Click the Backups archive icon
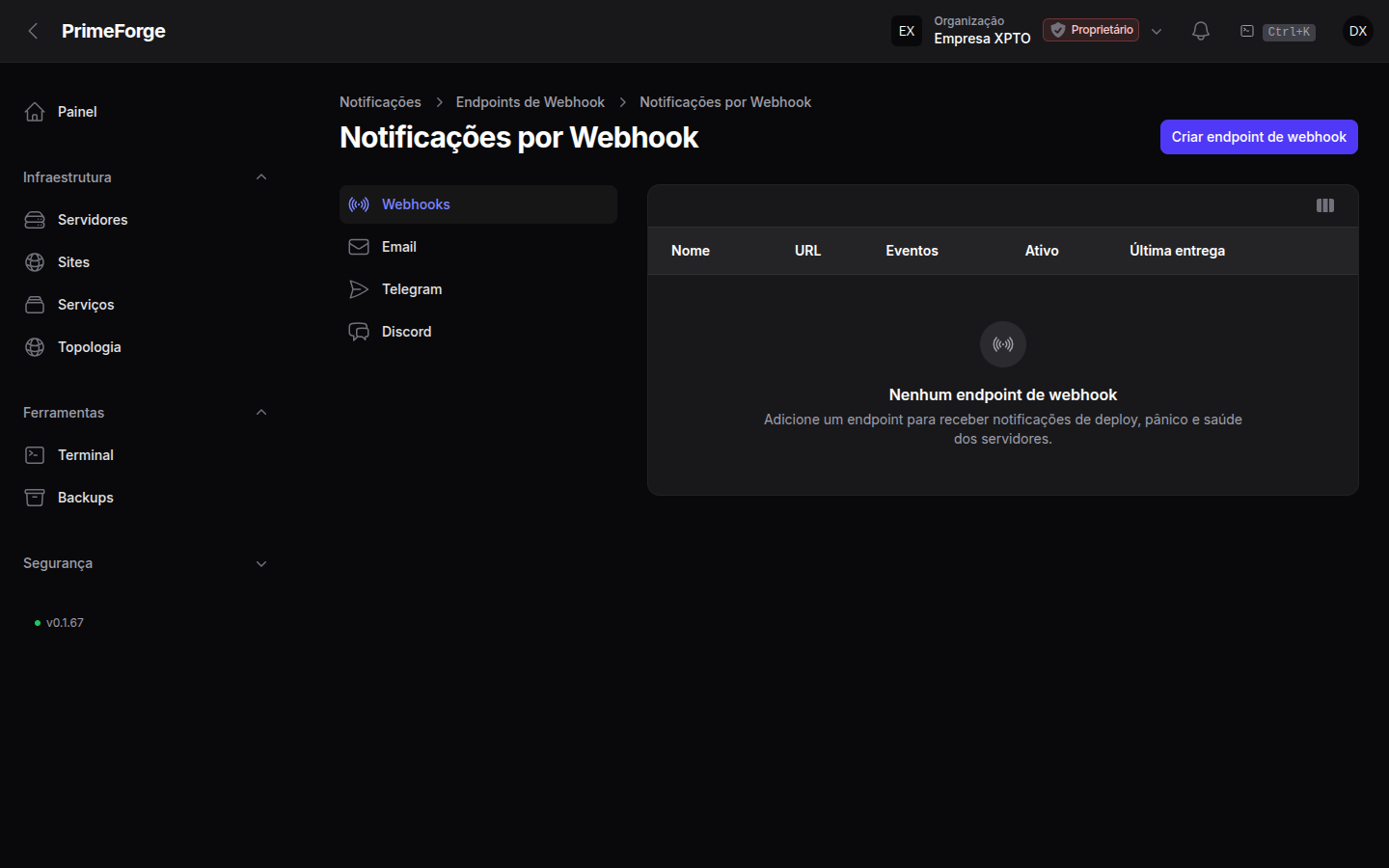 click(35, 498)
